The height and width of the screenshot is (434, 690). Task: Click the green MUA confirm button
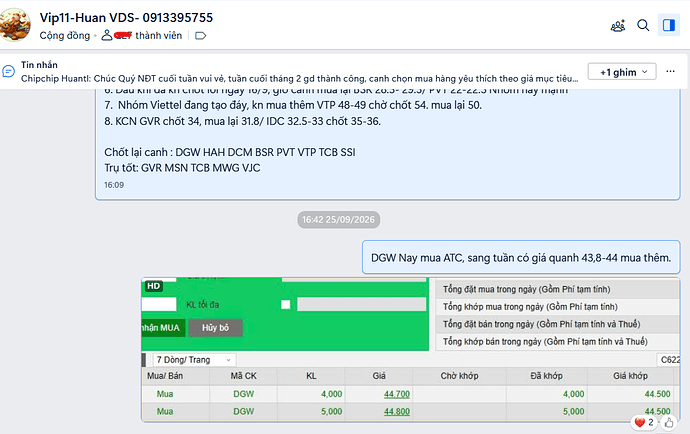[163, 328]
